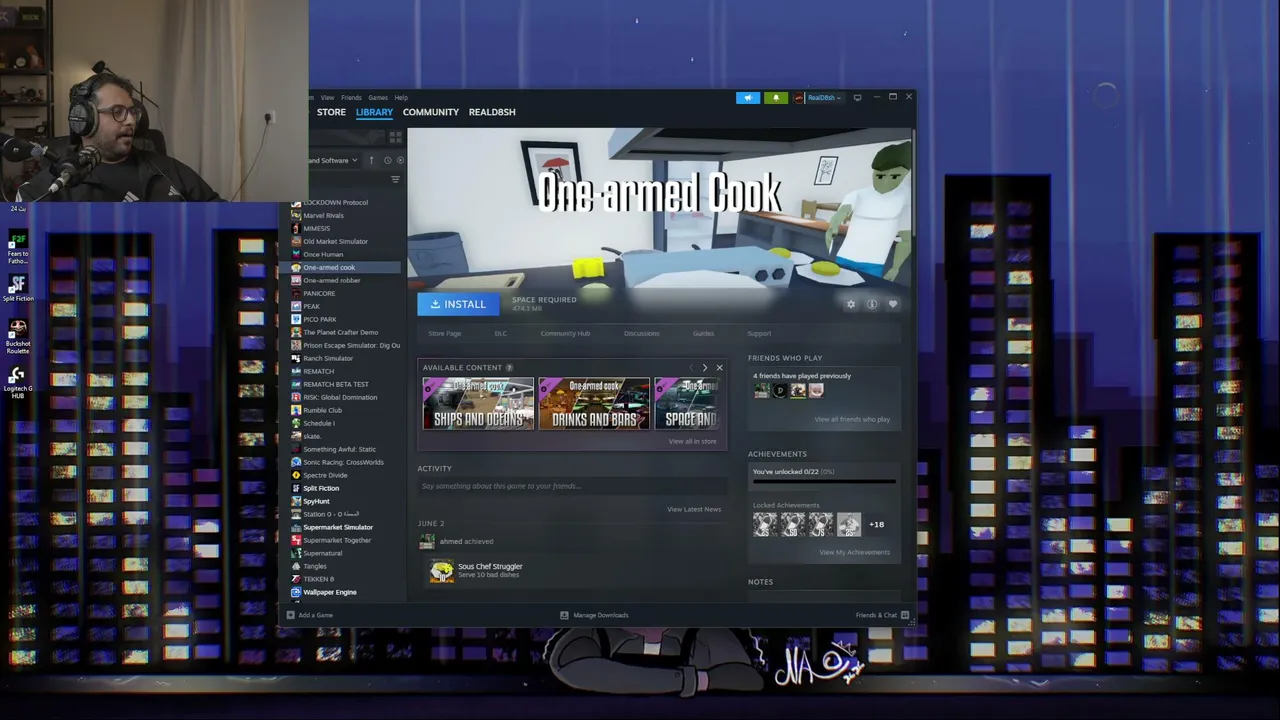Screen dimensions: 1280x720
Task: Open the View menu
Action: (327, 98)
